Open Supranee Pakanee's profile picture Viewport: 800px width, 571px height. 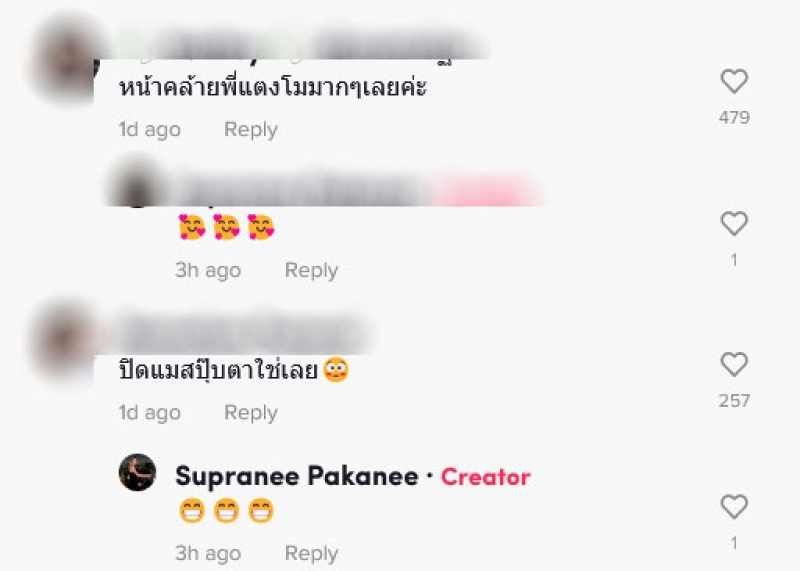[x=137, y=473]
